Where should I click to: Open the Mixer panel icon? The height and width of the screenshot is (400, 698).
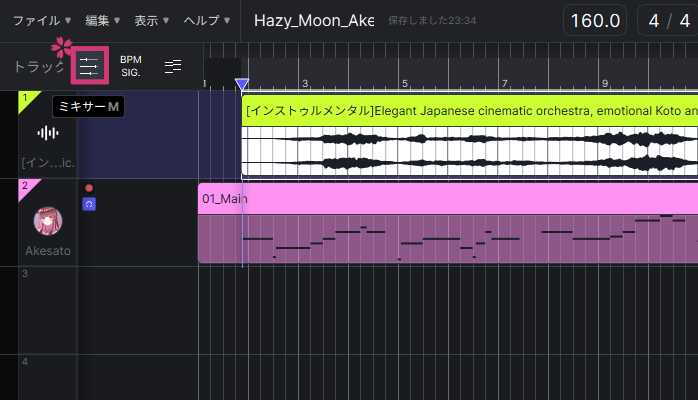coord(90,66)
